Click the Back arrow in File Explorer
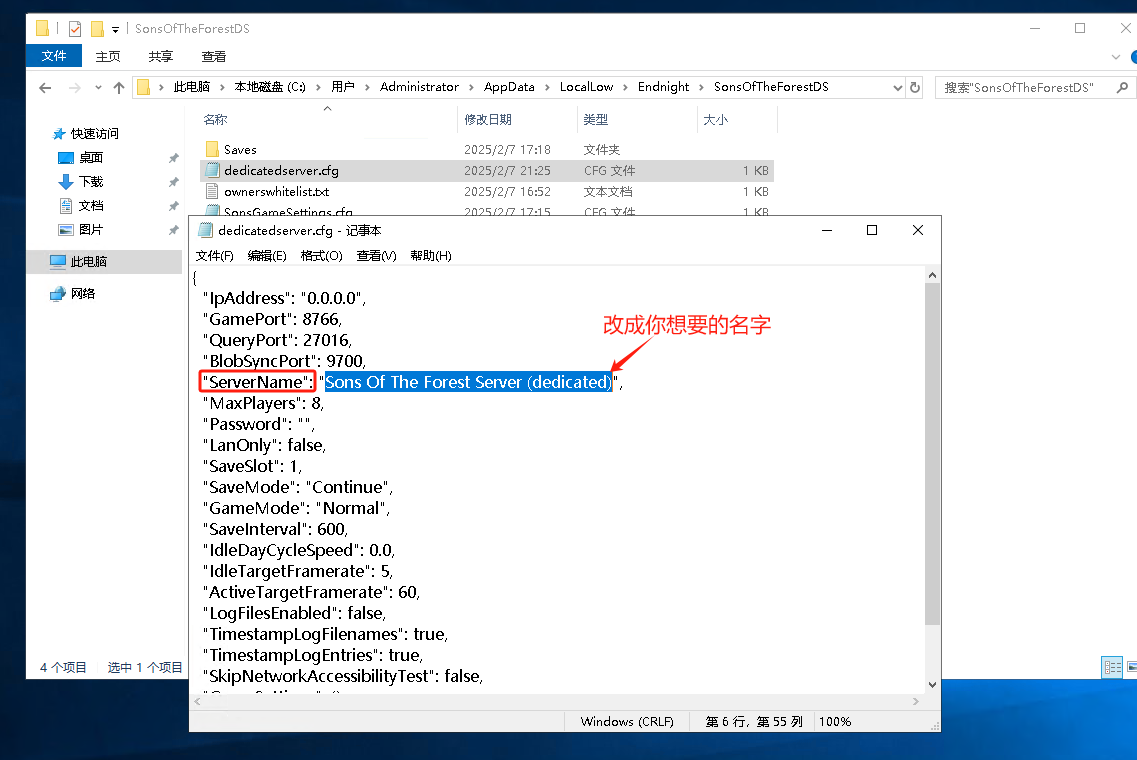The image size is (1137, 760). pos(46,88)
